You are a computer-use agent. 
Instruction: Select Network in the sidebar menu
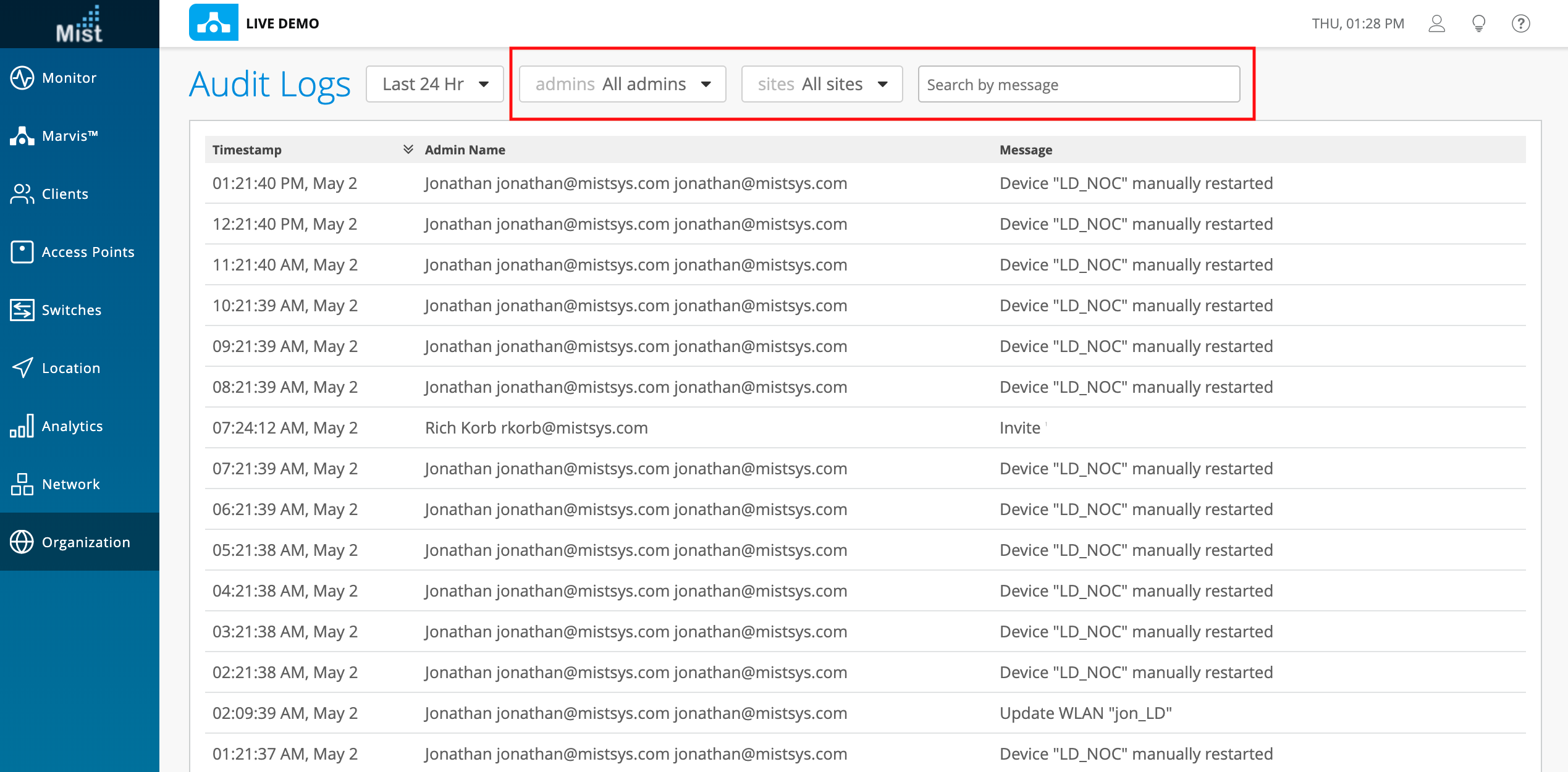coord(70,484)
